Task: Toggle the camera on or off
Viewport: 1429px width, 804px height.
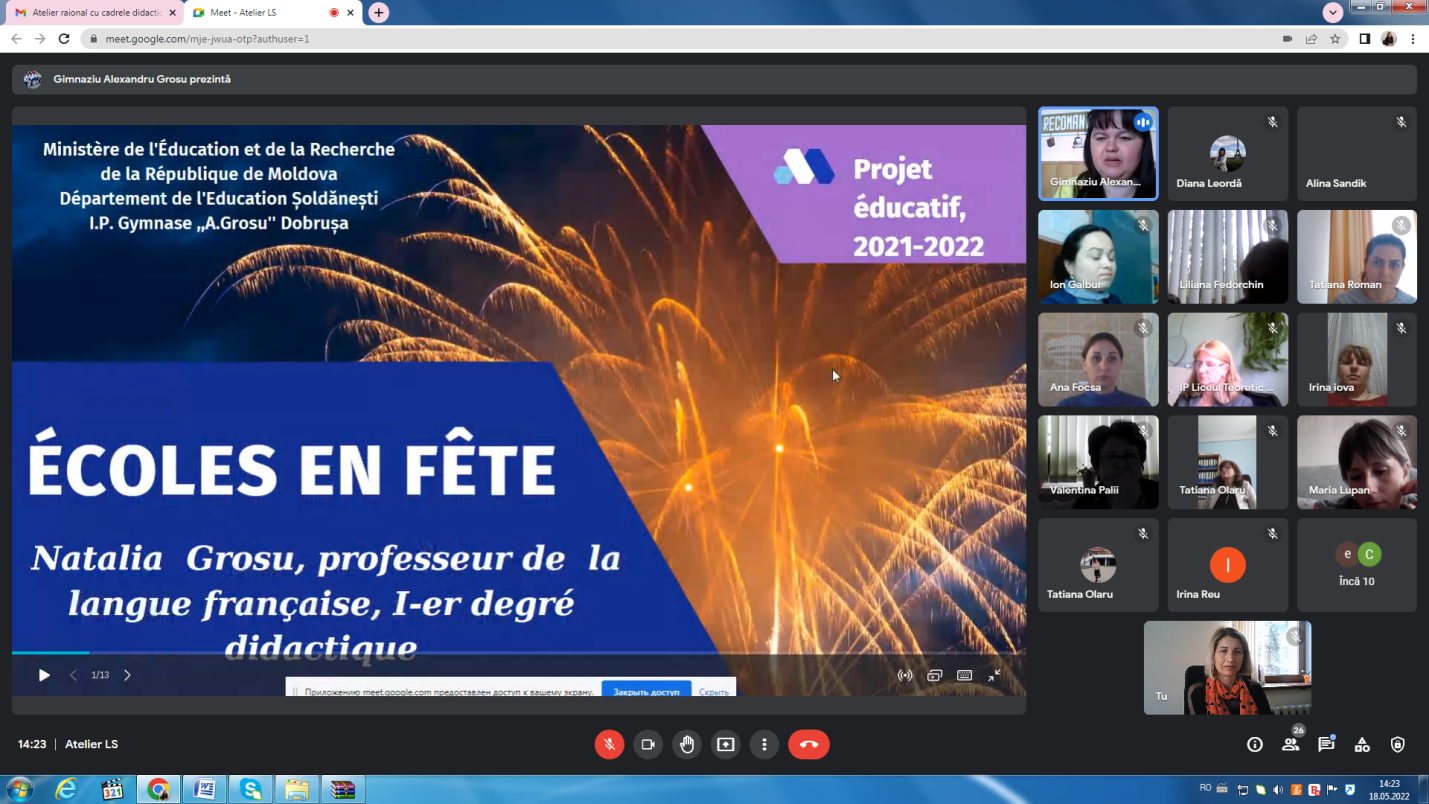Action: 648,744
